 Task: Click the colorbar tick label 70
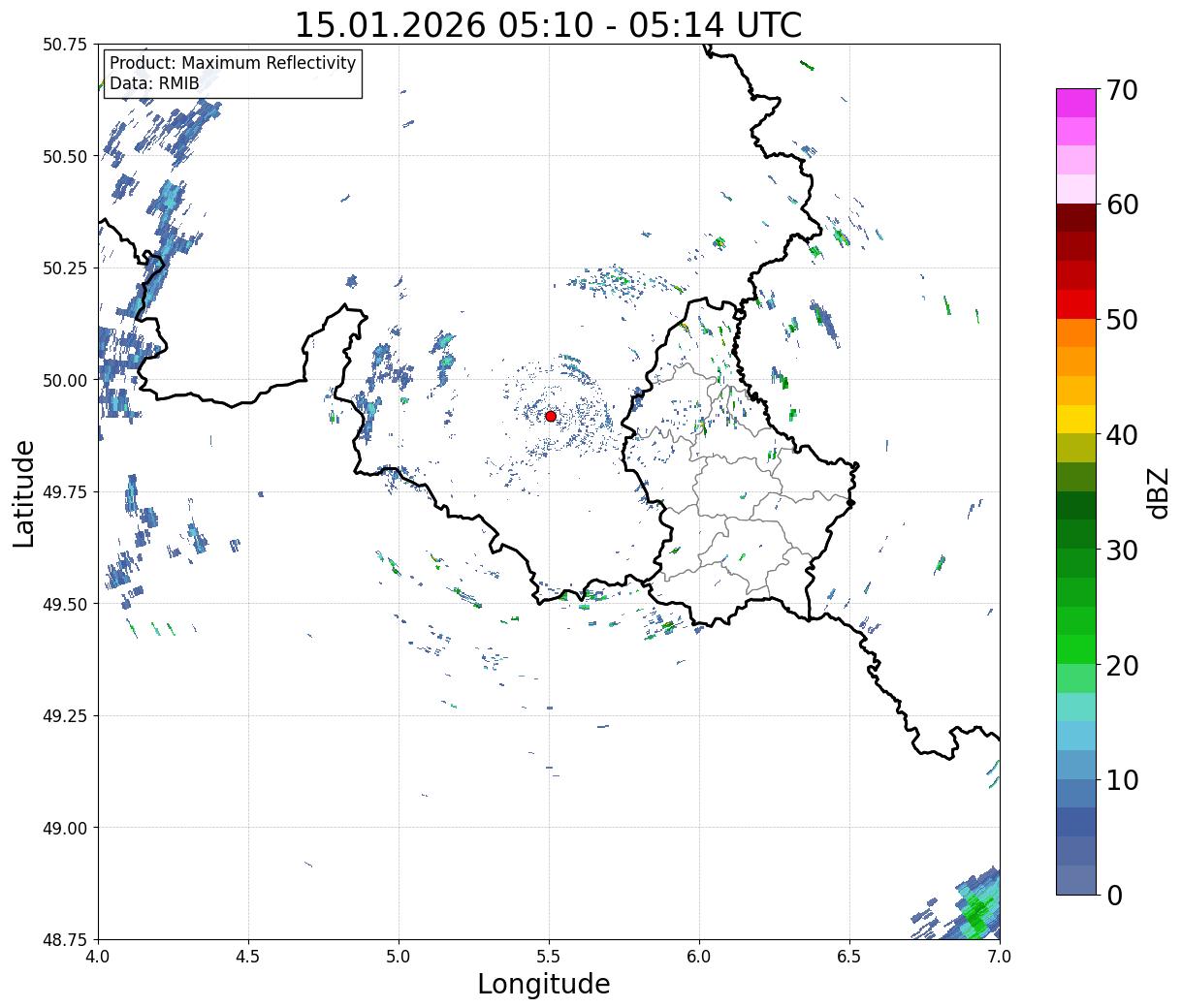1121,89
